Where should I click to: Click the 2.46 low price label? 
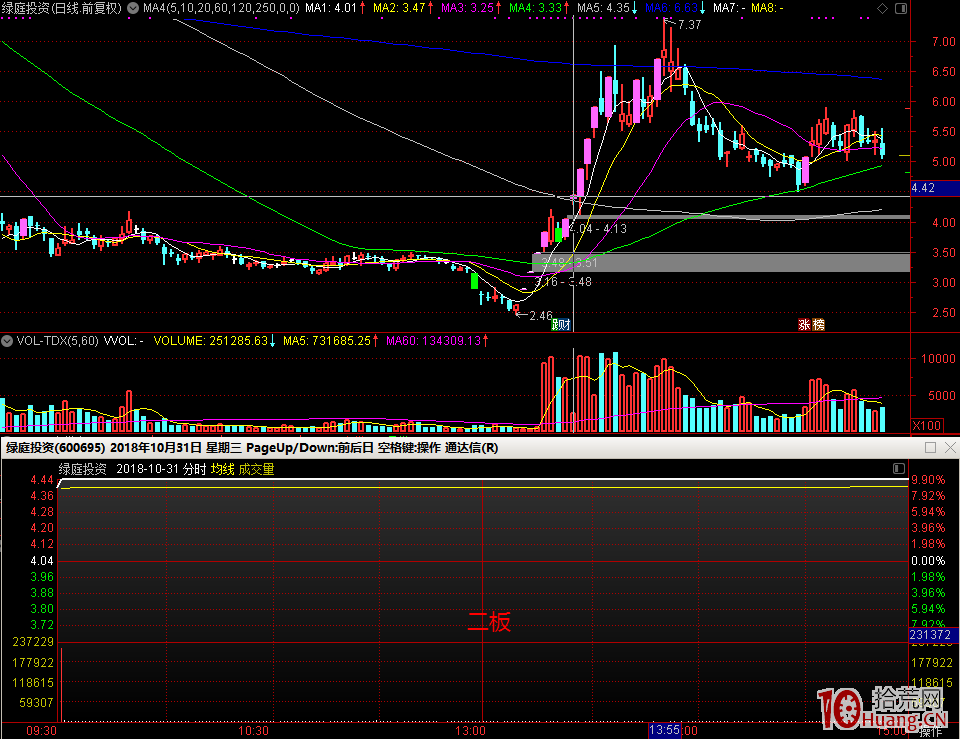tap(540, 316)
